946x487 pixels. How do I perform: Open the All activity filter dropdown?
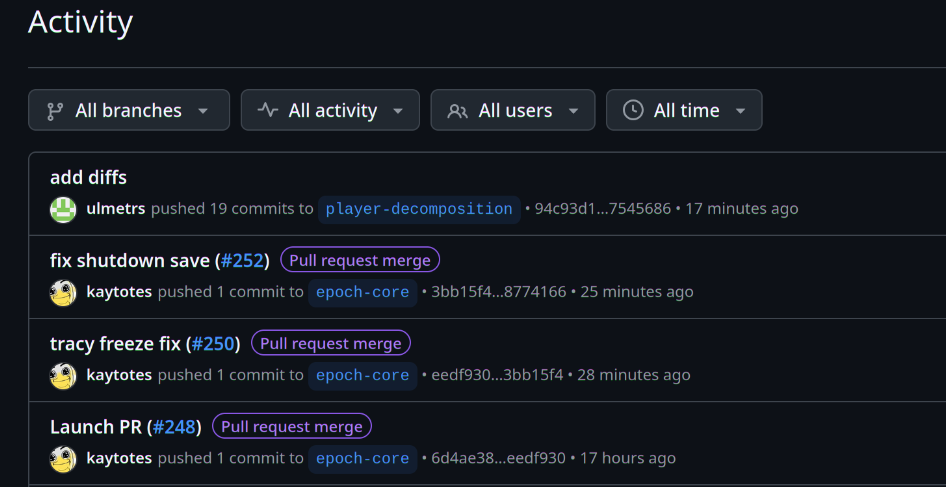(330, 110)
